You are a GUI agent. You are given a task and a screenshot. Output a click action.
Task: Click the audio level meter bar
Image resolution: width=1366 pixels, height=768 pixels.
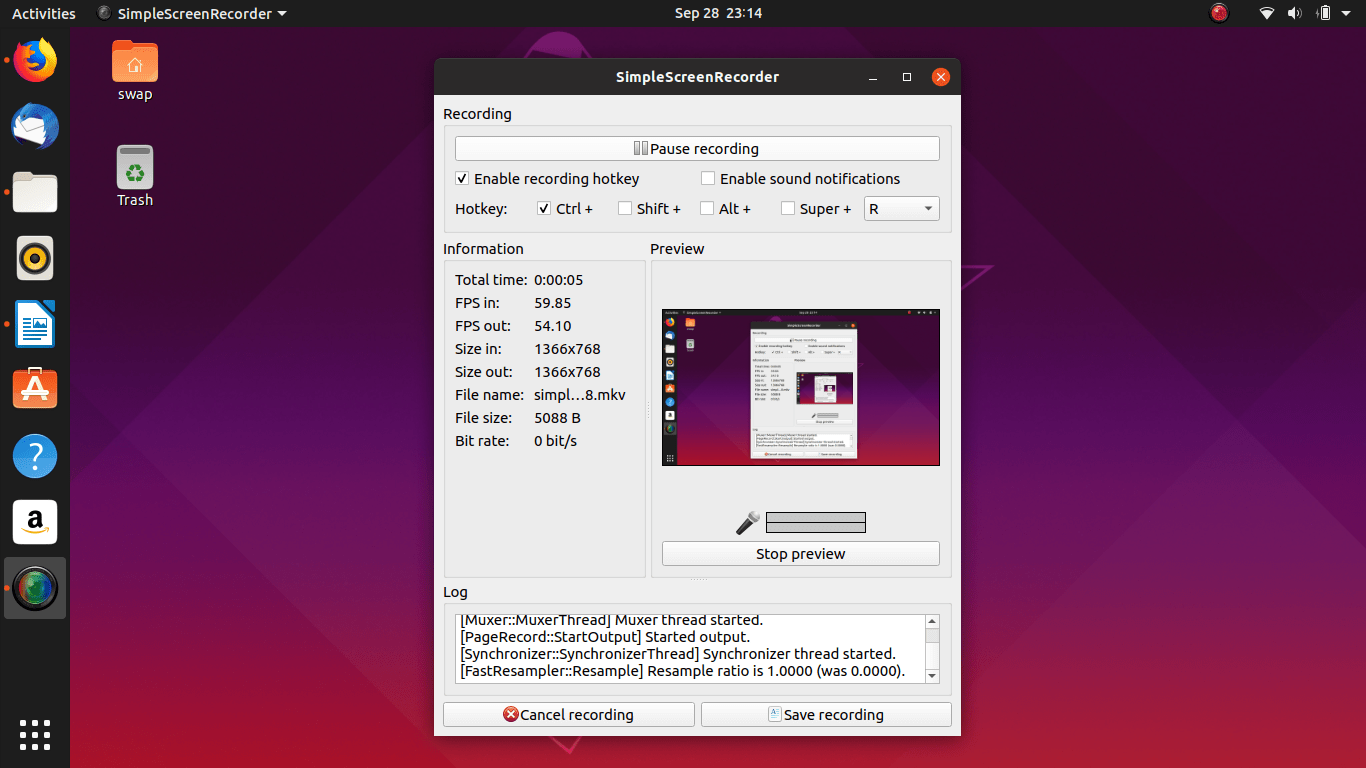pyautogui.click(x=815, y=522)
